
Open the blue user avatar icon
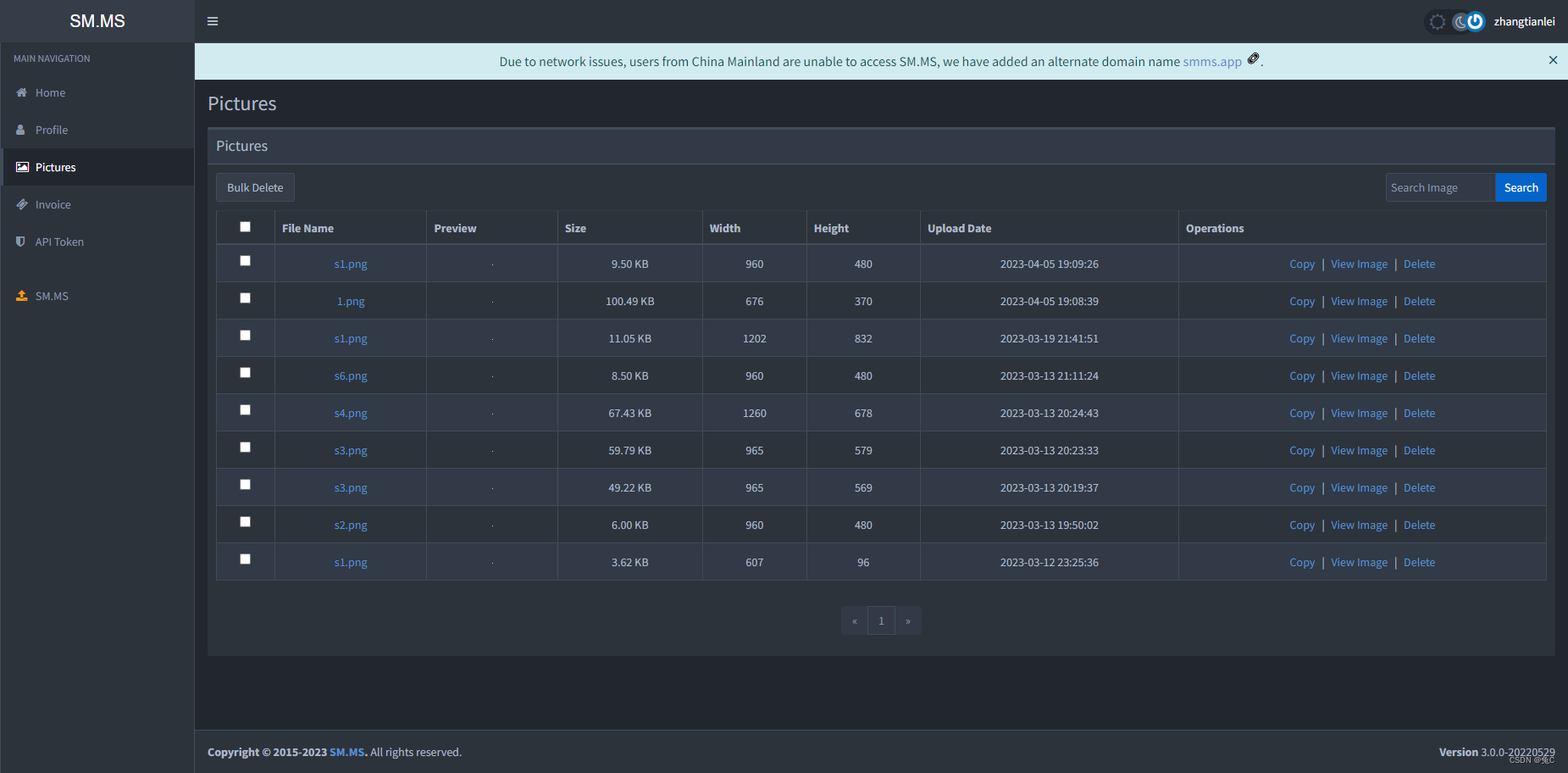1476,22
